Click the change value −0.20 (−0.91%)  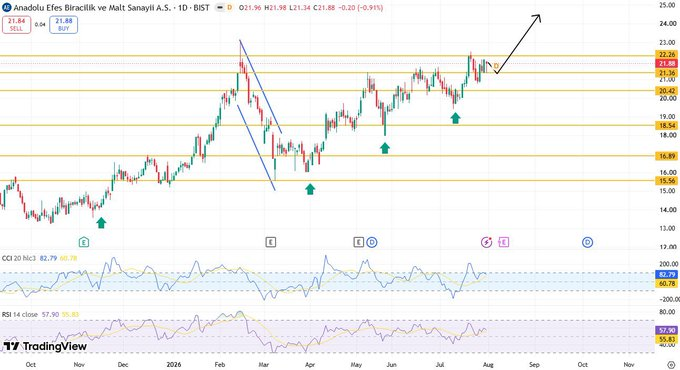tap(360, 7)
